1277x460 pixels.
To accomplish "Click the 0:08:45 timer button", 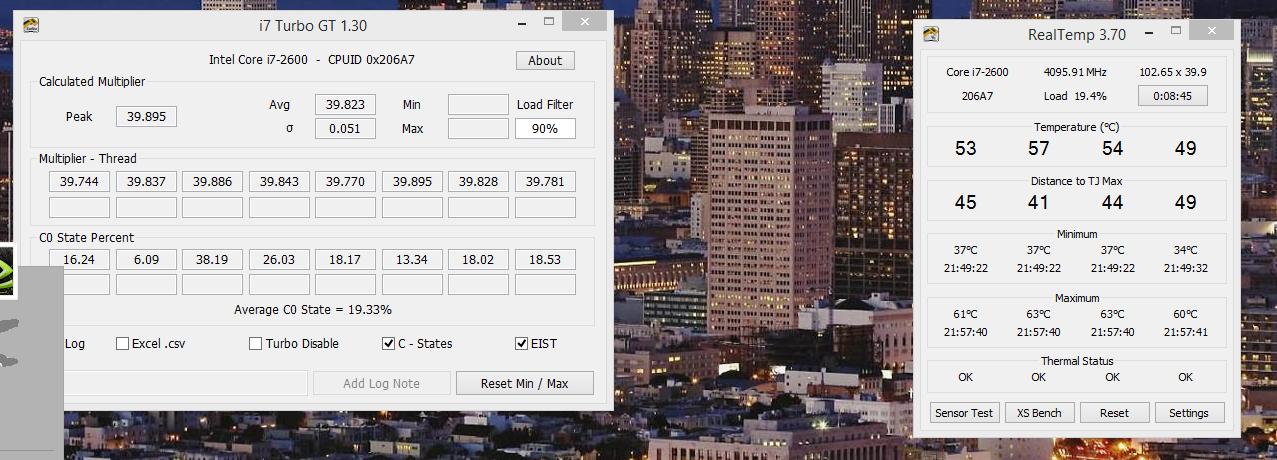I will pyautogui.click(x=1172, y=96).
